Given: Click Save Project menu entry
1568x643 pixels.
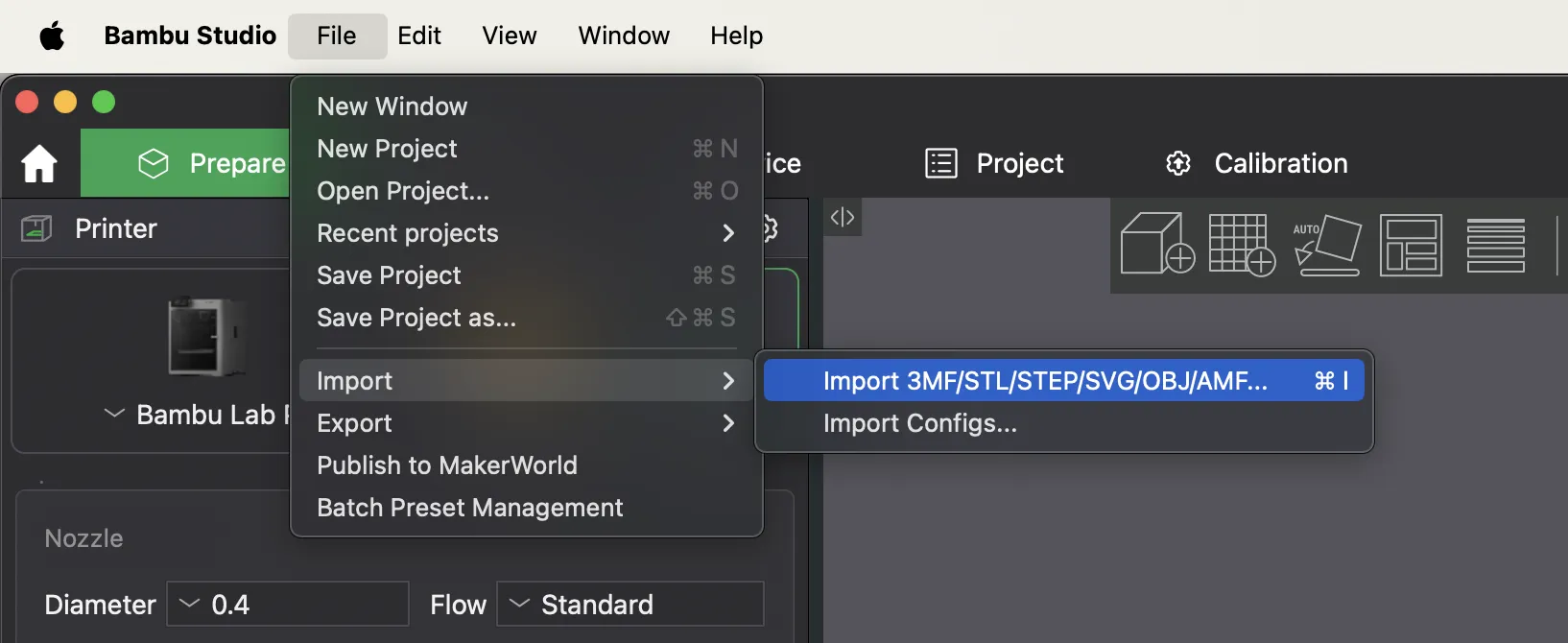Looking at the screenshot, I should click(x=526, y=274).
